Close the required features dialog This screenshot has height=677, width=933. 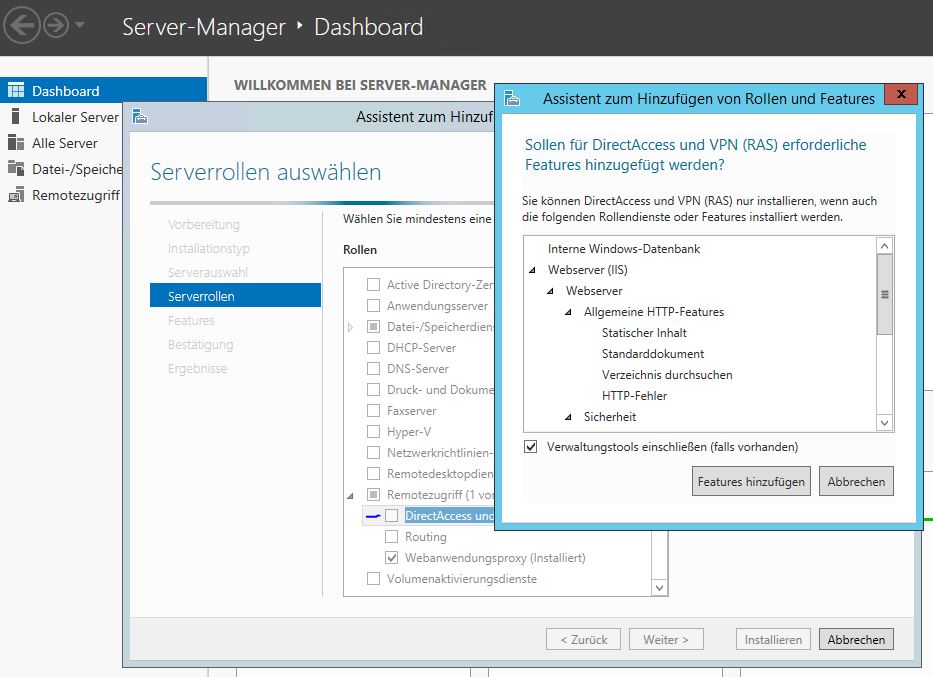tap(901, 94)
